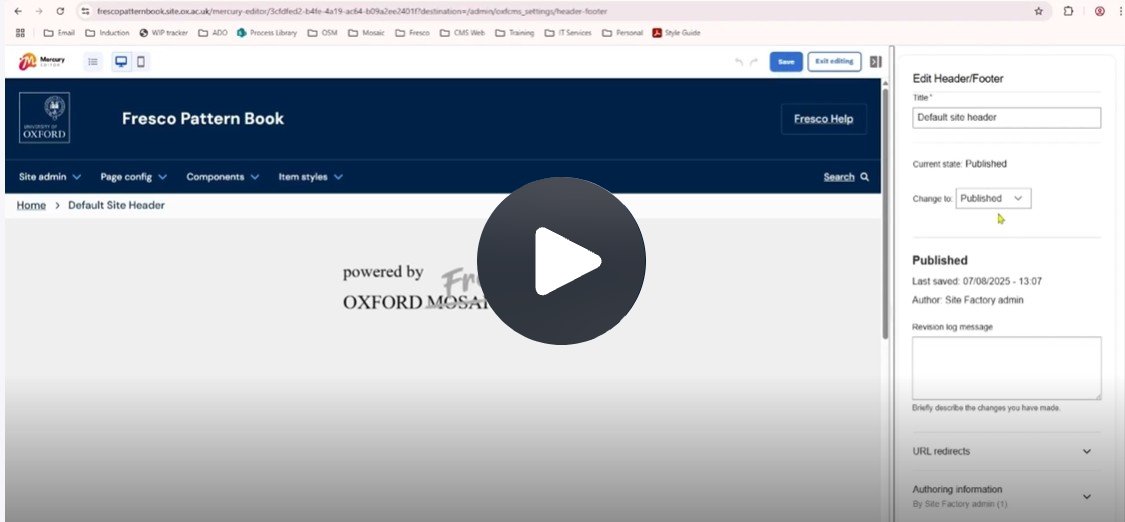Click the Save button

click(x=786, y=62)
